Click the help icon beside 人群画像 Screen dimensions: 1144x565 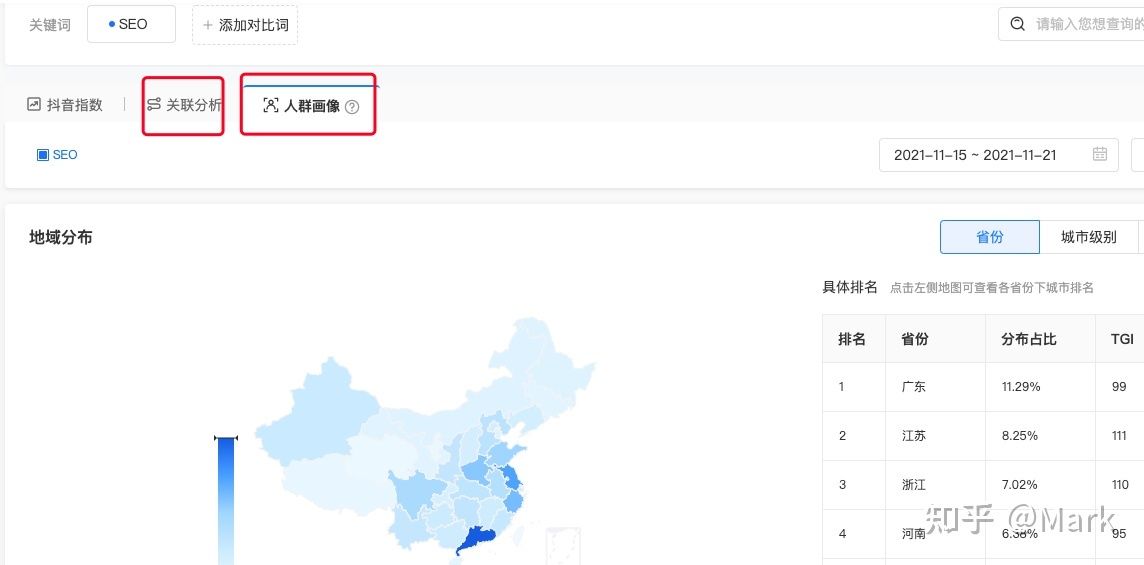pos(352,107)
